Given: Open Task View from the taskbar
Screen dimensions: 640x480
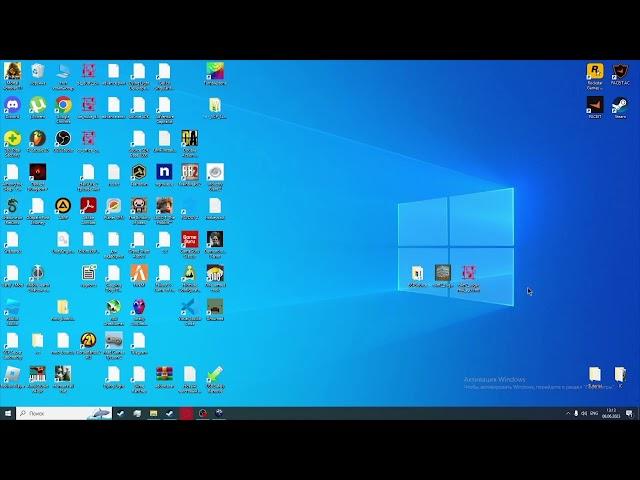Looking at the screenshot, I should (137, 413).
